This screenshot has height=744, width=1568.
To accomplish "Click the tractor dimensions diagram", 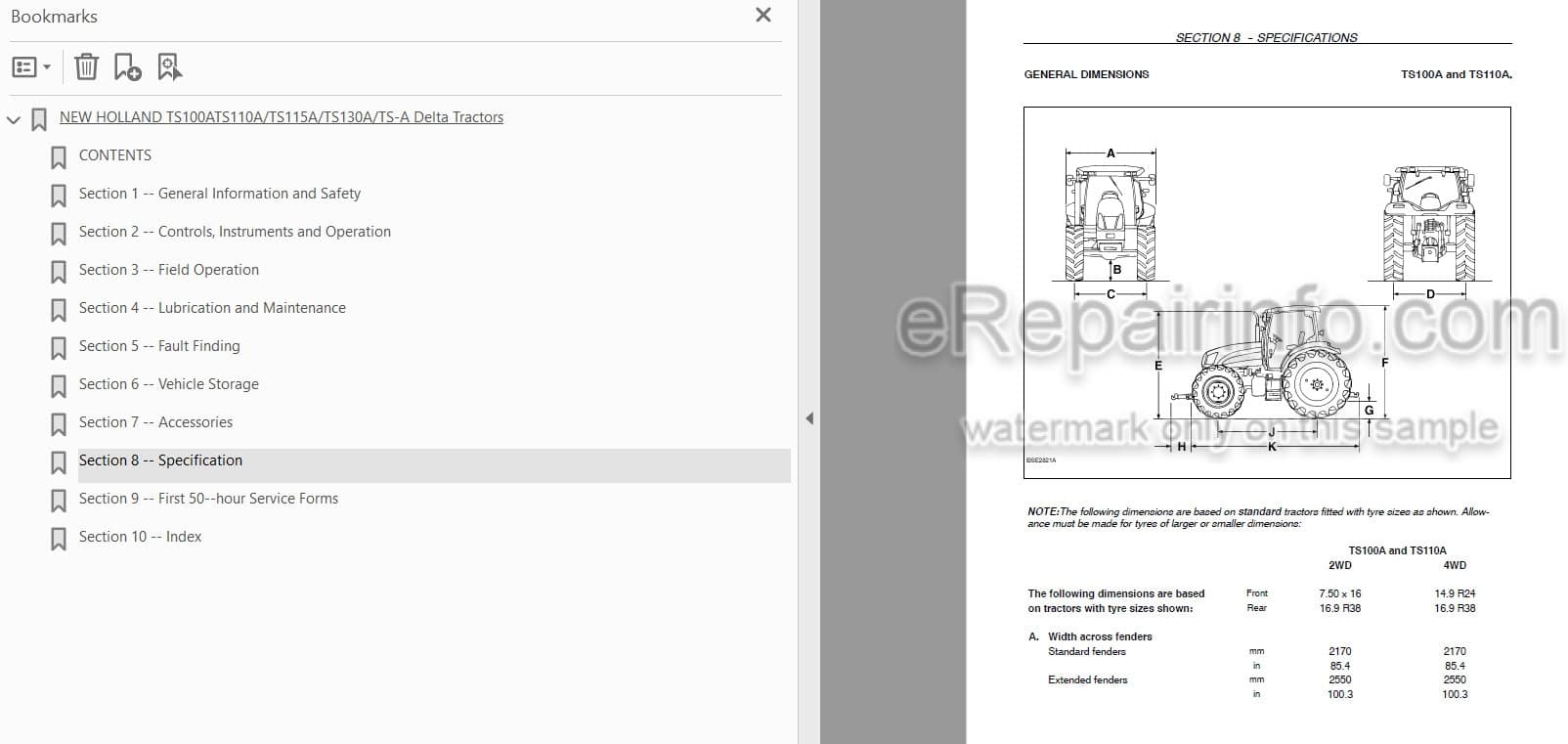I will coord(1267,292).
